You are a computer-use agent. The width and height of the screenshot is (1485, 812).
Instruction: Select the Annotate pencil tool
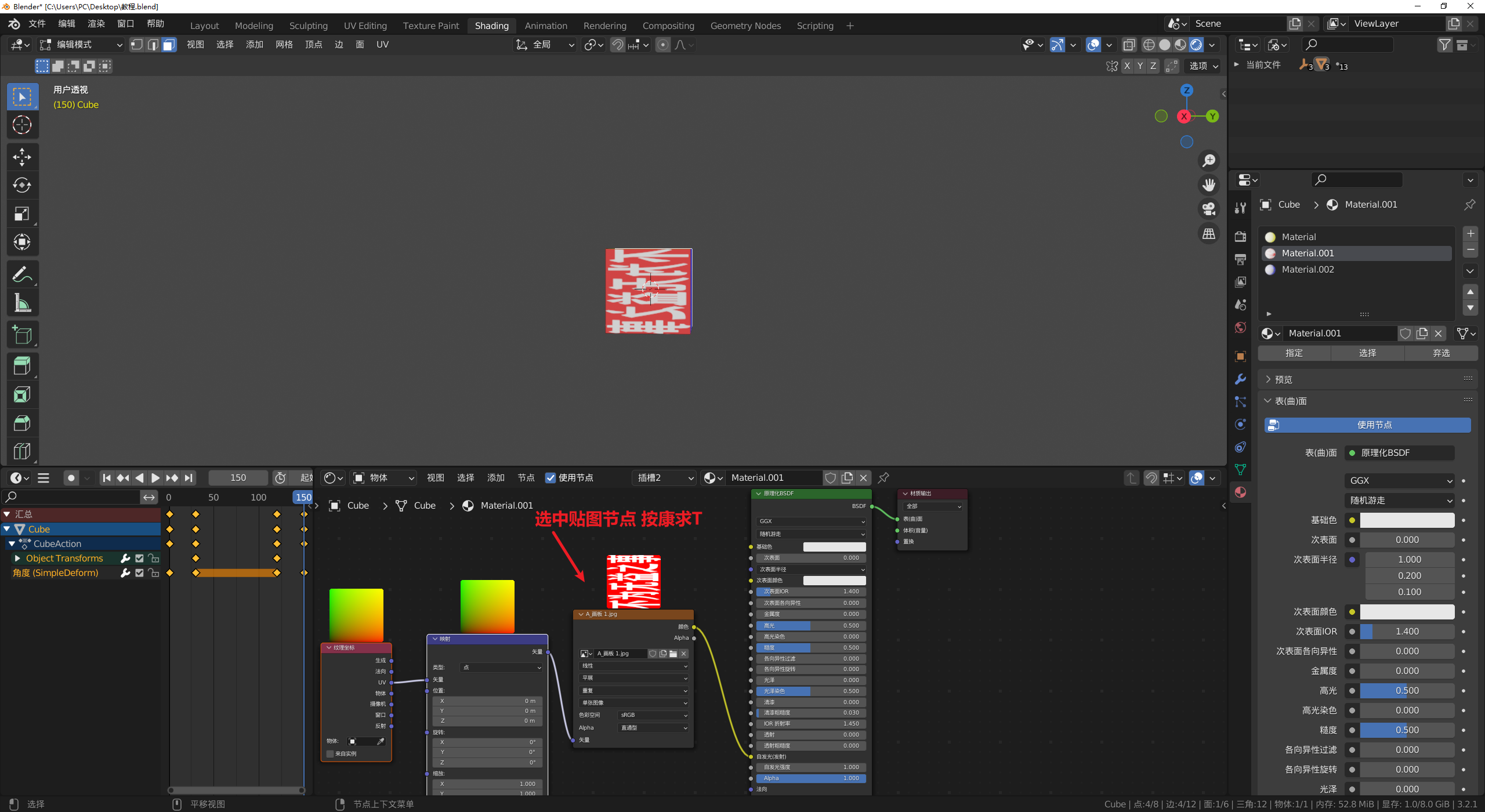[x=22, y=274]
